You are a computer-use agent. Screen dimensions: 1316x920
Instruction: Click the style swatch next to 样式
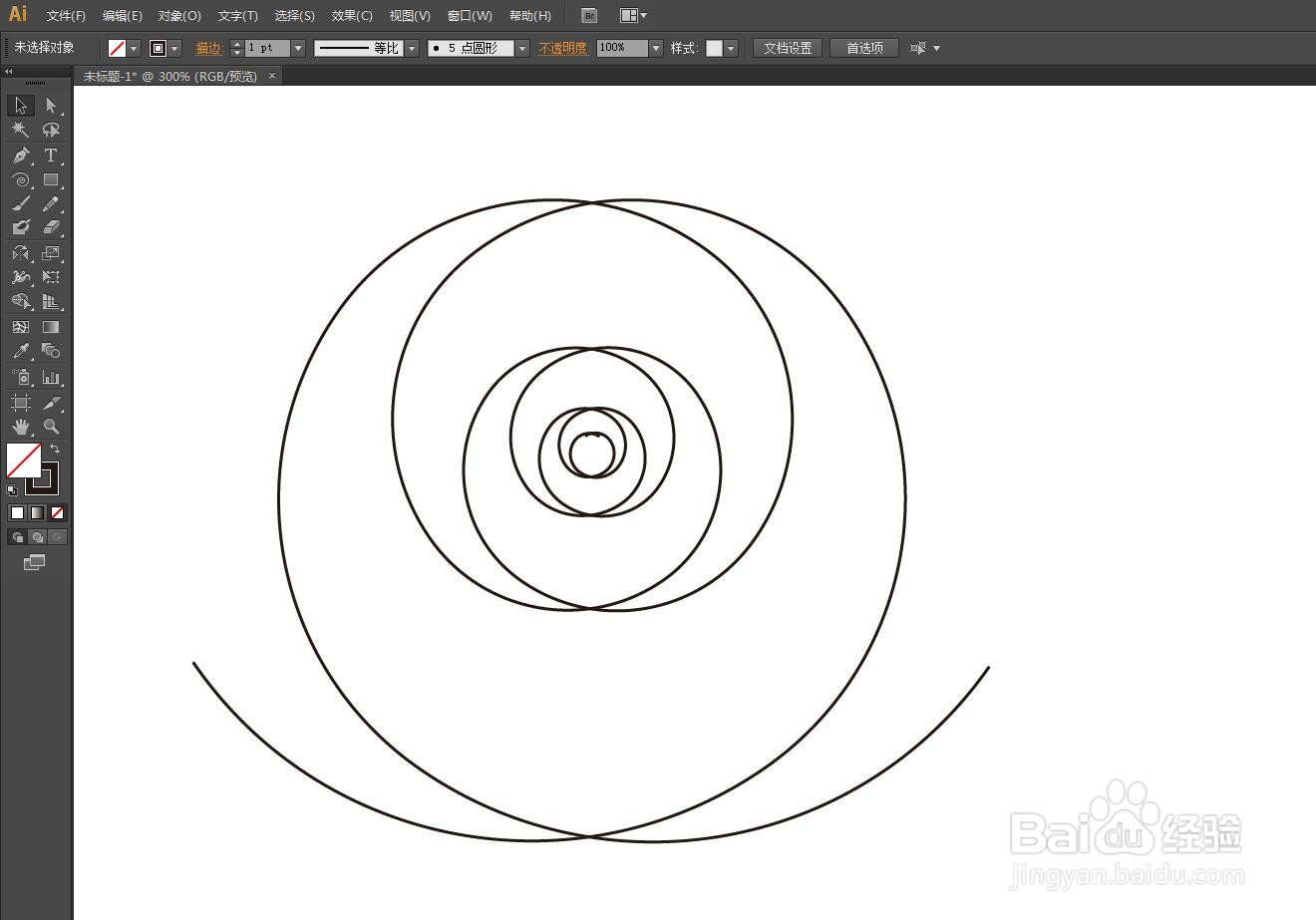(x=714, y=48)
